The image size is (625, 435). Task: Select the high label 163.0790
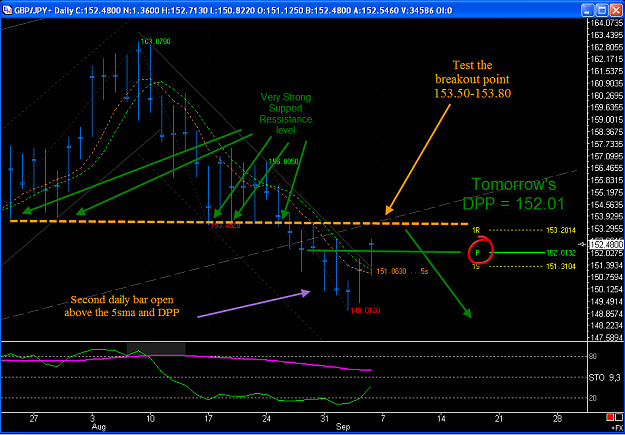[x=157, y=41]
